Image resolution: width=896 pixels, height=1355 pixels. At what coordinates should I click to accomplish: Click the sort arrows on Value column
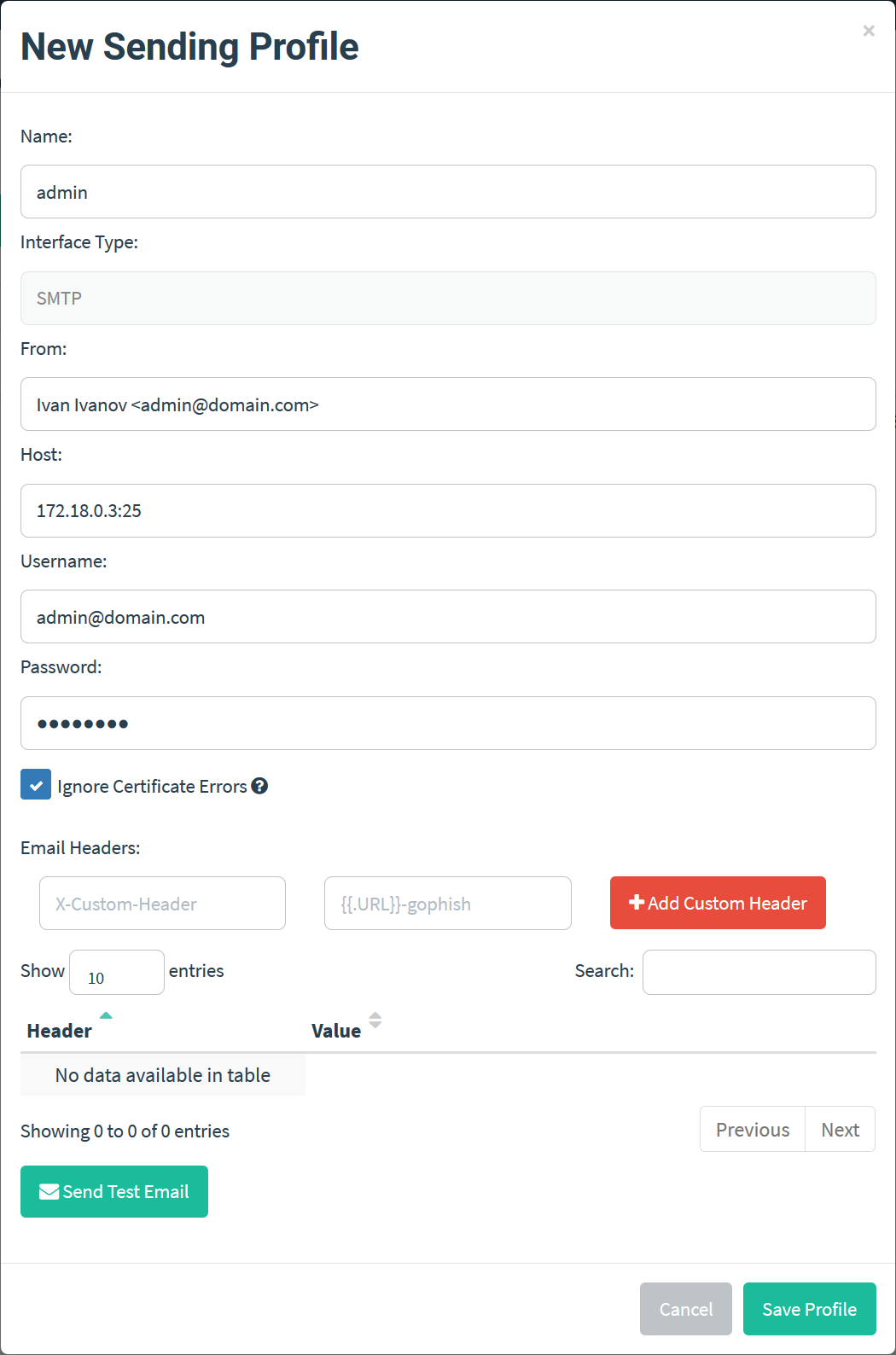[x=375, y=1020]
